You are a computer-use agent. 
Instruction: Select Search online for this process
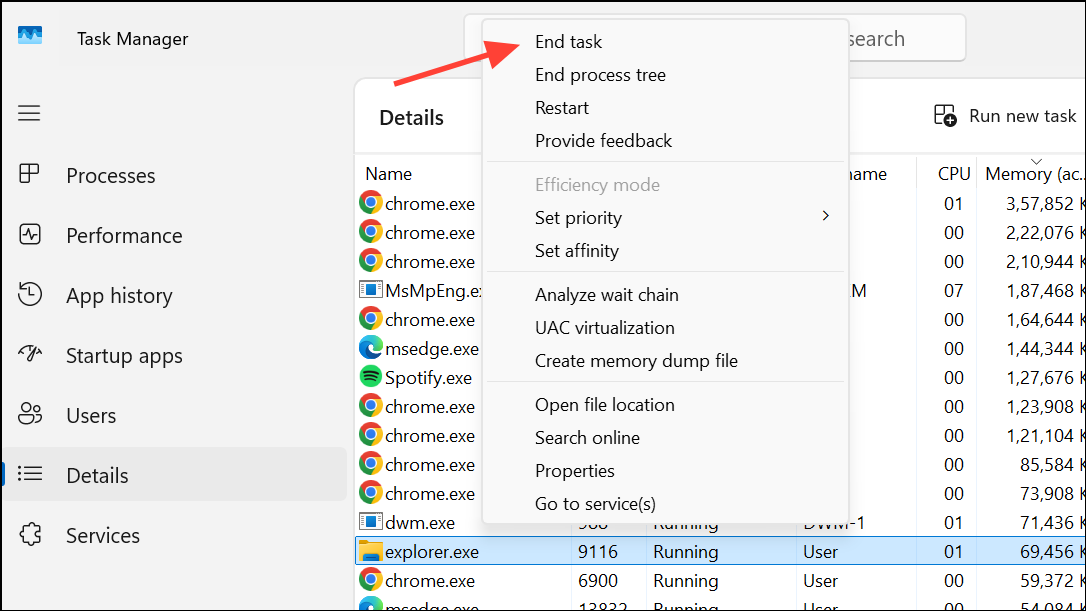587,437
